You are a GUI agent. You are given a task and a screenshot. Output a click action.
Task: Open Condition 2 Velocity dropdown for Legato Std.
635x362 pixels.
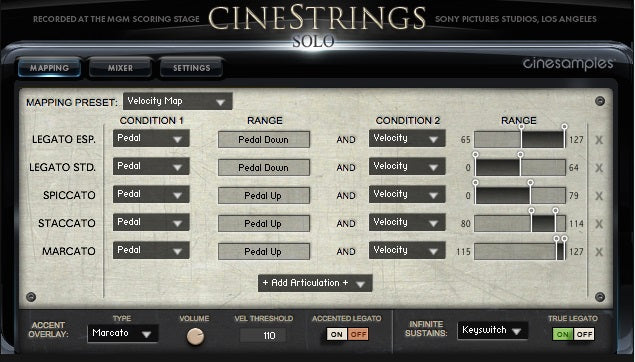407,166
